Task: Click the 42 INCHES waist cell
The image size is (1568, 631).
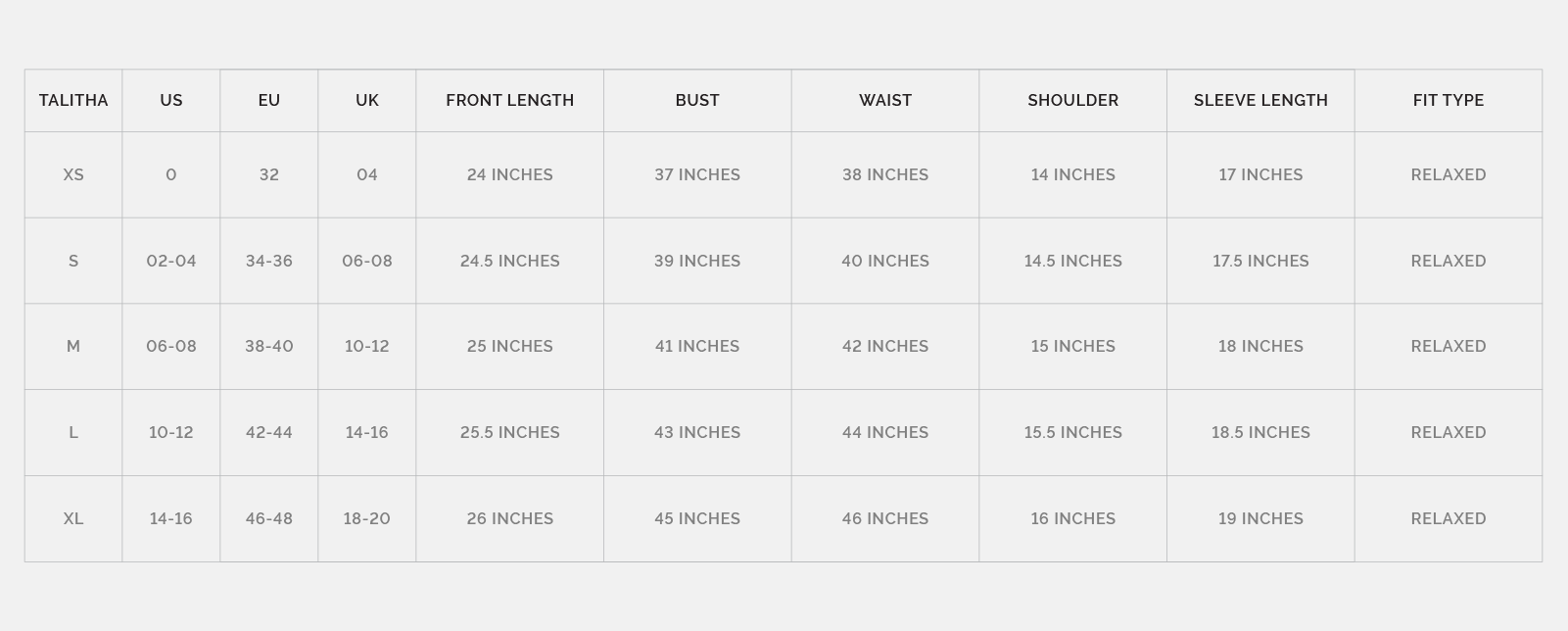Action: [x=885, y=346]
